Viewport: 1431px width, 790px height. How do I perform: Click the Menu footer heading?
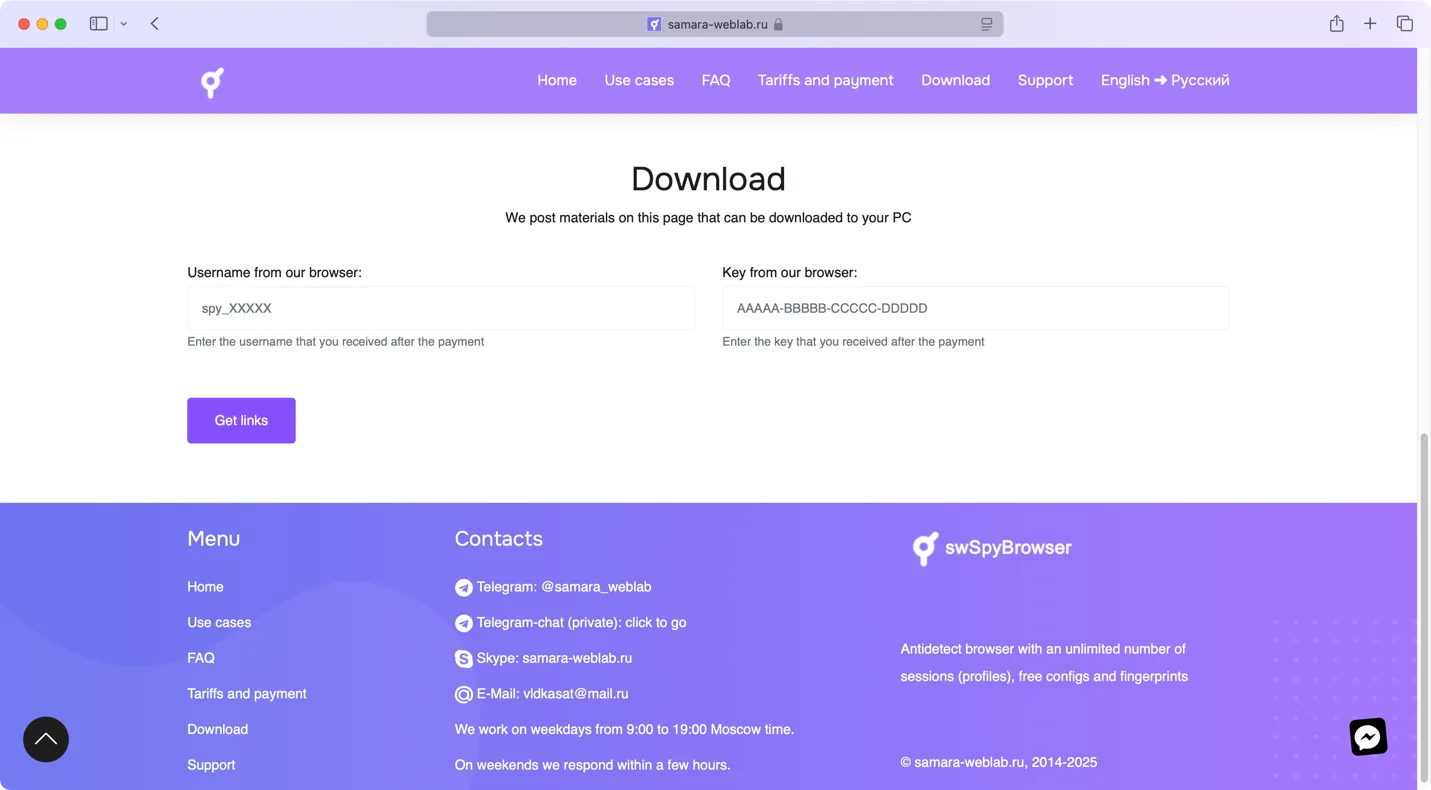coord(213,538)
